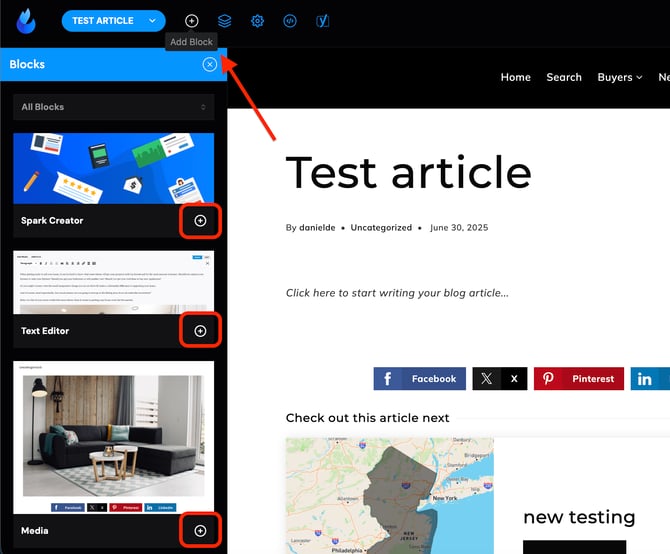Image resolution: width=670 pixels, height=554 pixels.
Task: Click the Add Block plus icon in toolbar
Action: point(192,21)
